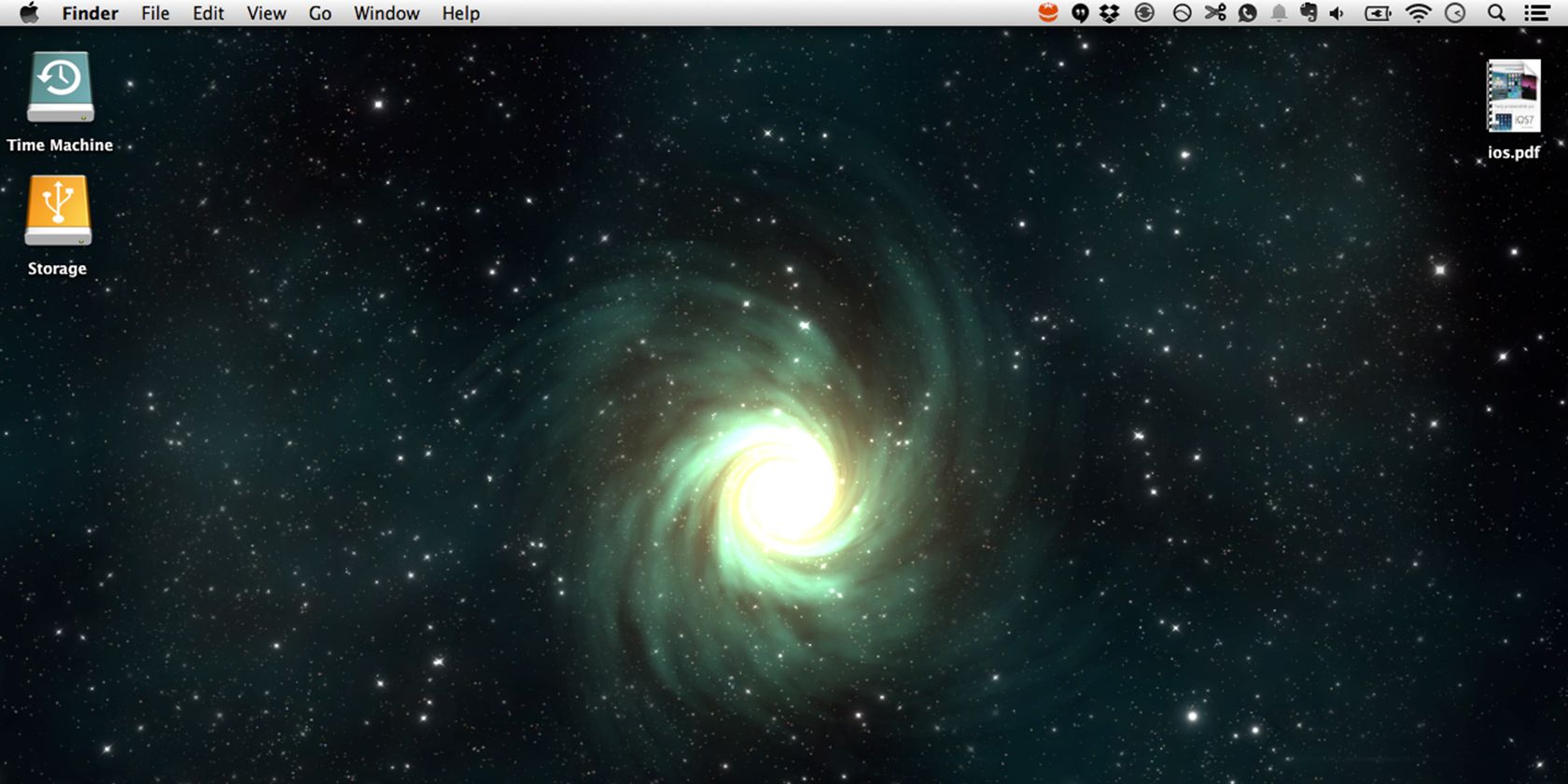The image size is (1568, 784).
Task: Open Spotlight search magnifying glass
Action: (1496, 13)
